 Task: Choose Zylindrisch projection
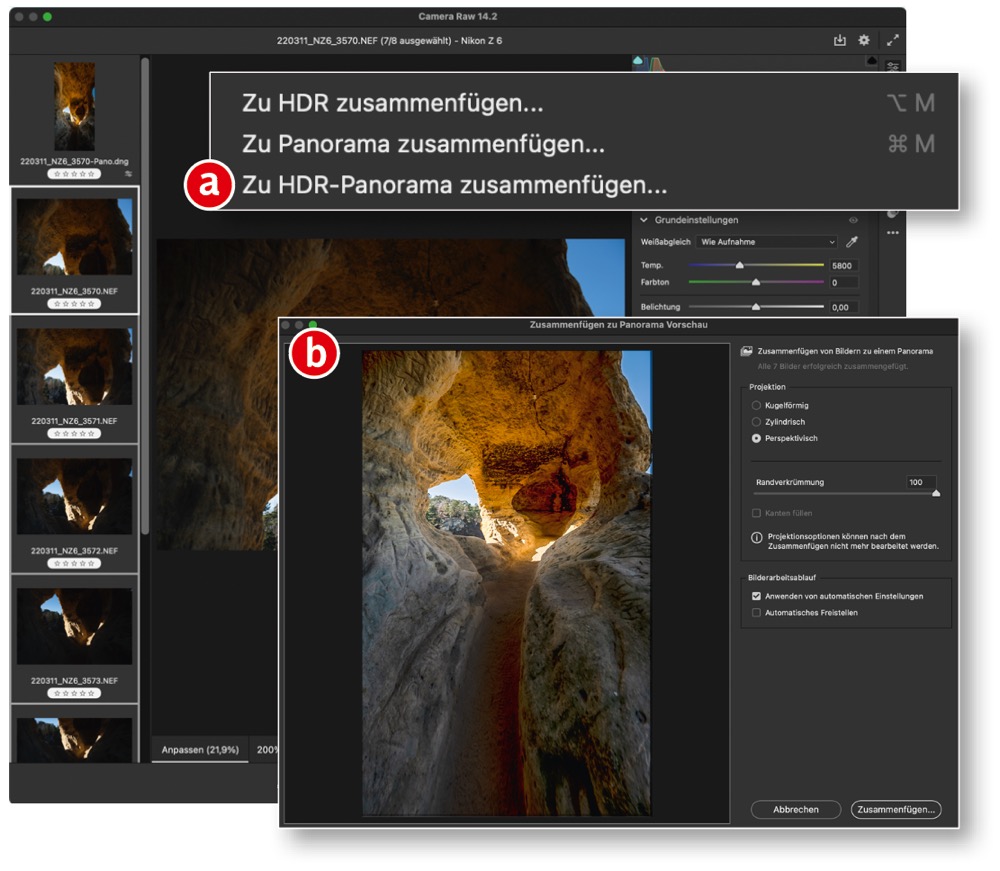pyautogui.click(x=756, y=422)
